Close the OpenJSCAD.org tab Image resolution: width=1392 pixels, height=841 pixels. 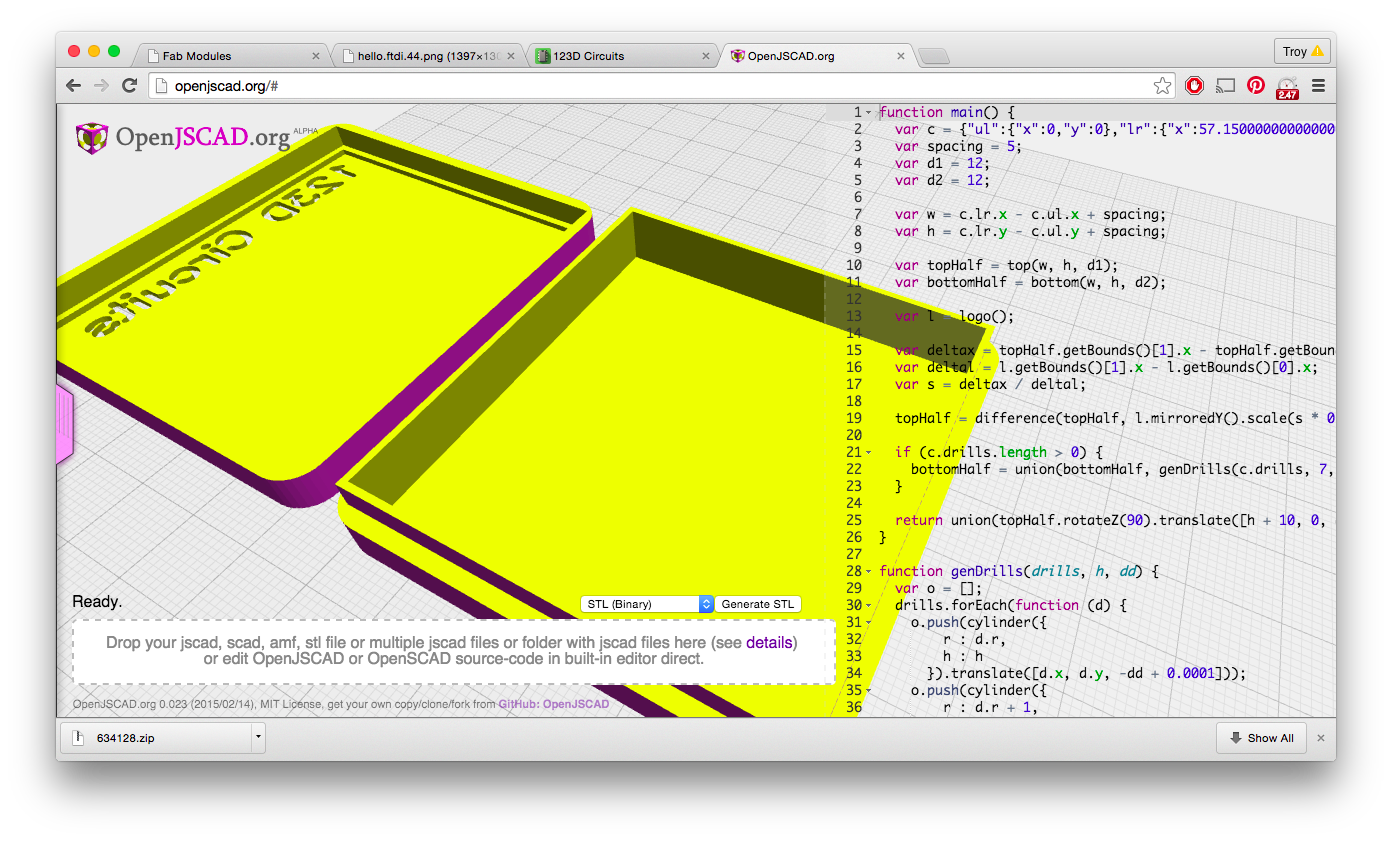click(x=900, y=56)
